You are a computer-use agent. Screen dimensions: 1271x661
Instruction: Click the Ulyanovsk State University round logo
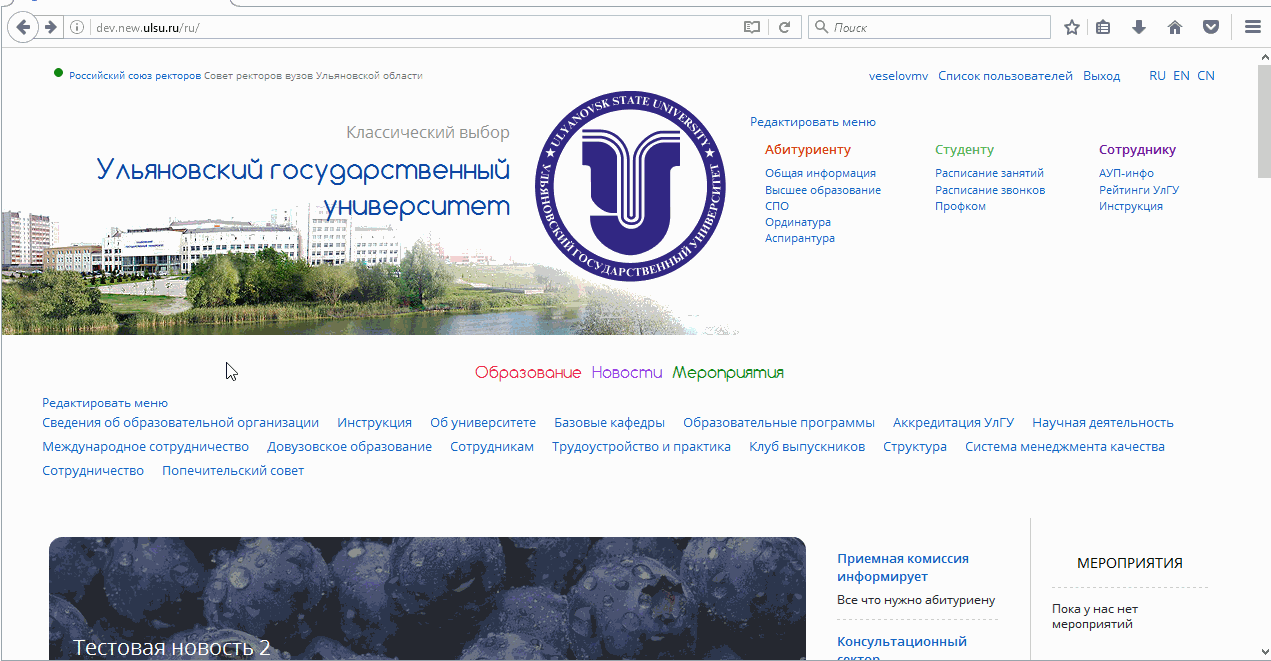coord(628,187)
